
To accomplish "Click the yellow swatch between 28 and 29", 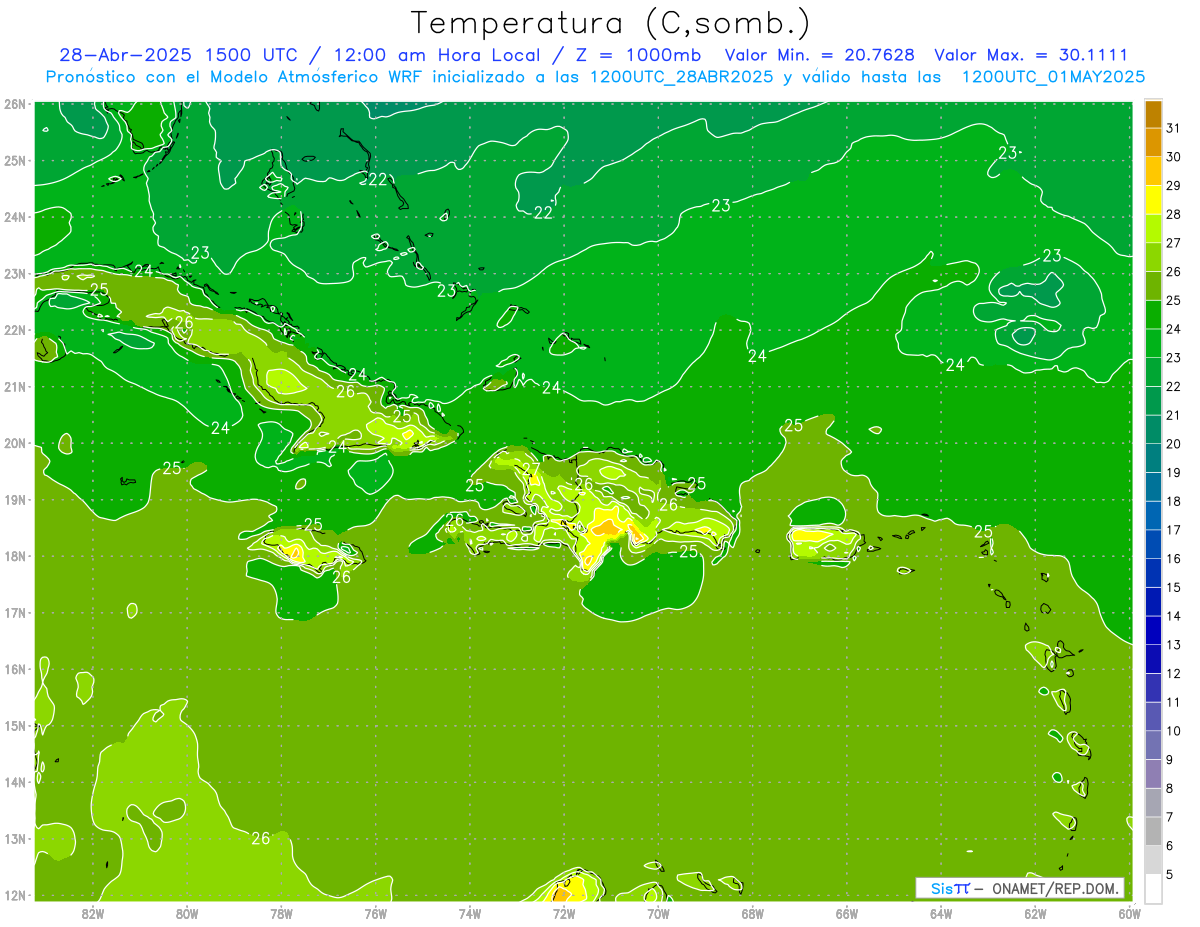I will coord(1153,200).
